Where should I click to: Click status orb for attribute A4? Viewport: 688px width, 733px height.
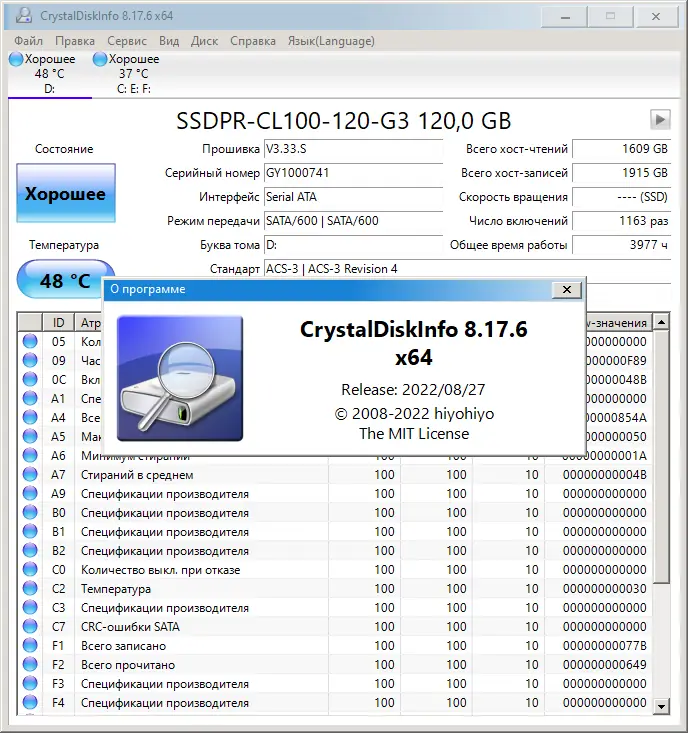click(x=30, y=417)
